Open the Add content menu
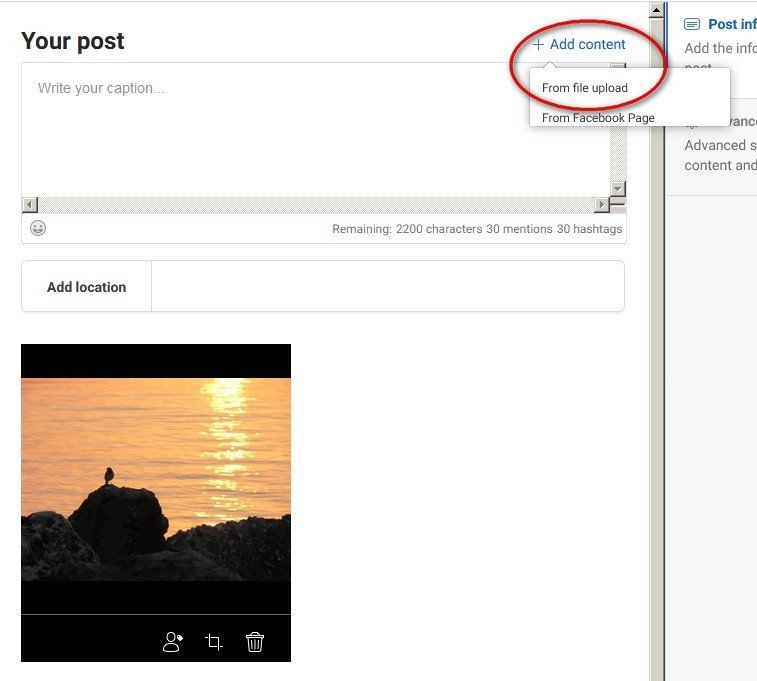The height and width of the screenshot is (681, 757). [x=579, y=44]
